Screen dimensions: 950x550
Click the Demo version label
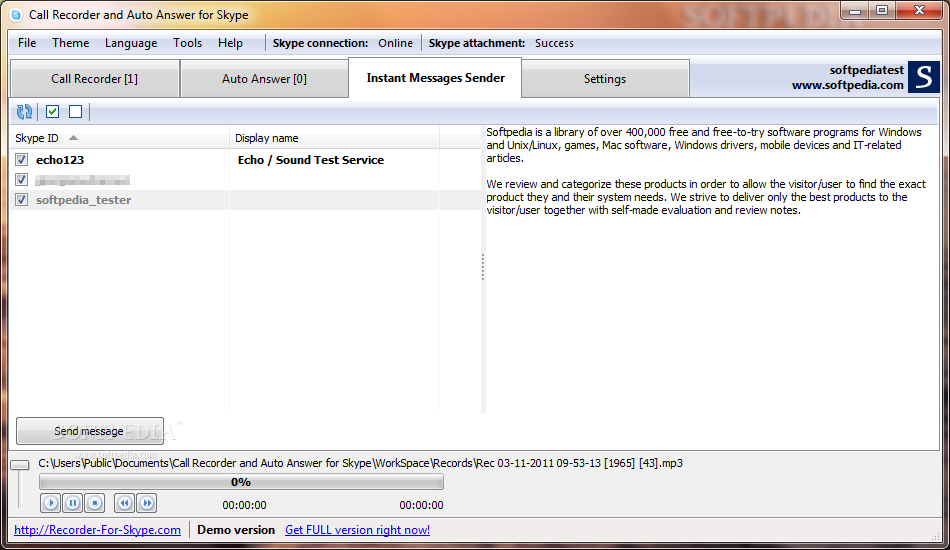click(x=236, y=530)
